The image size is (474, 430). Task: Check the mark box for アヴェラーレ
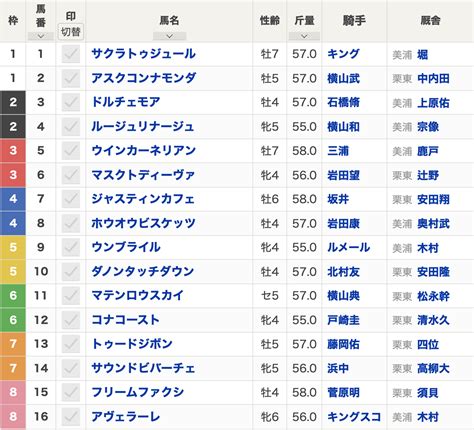pyautogui.click(x=71, y=417)
